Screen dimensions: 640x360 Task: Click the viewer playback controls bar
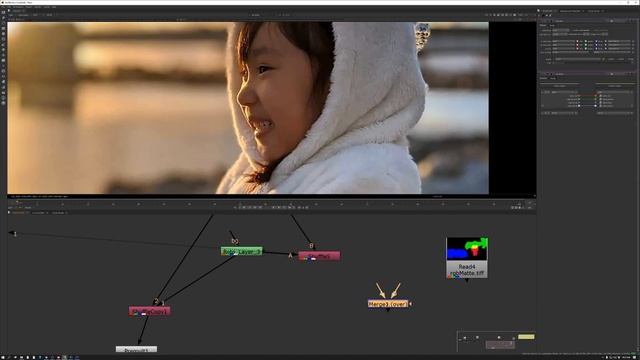click(271, 207)
